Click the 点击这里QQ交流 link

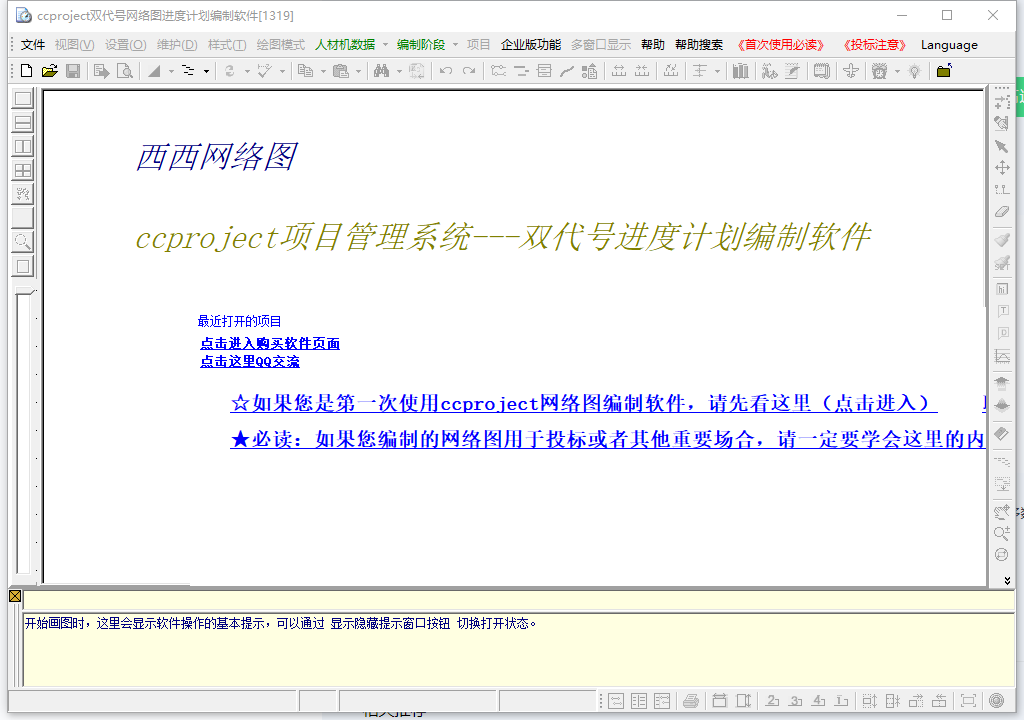tap(250, 362)
